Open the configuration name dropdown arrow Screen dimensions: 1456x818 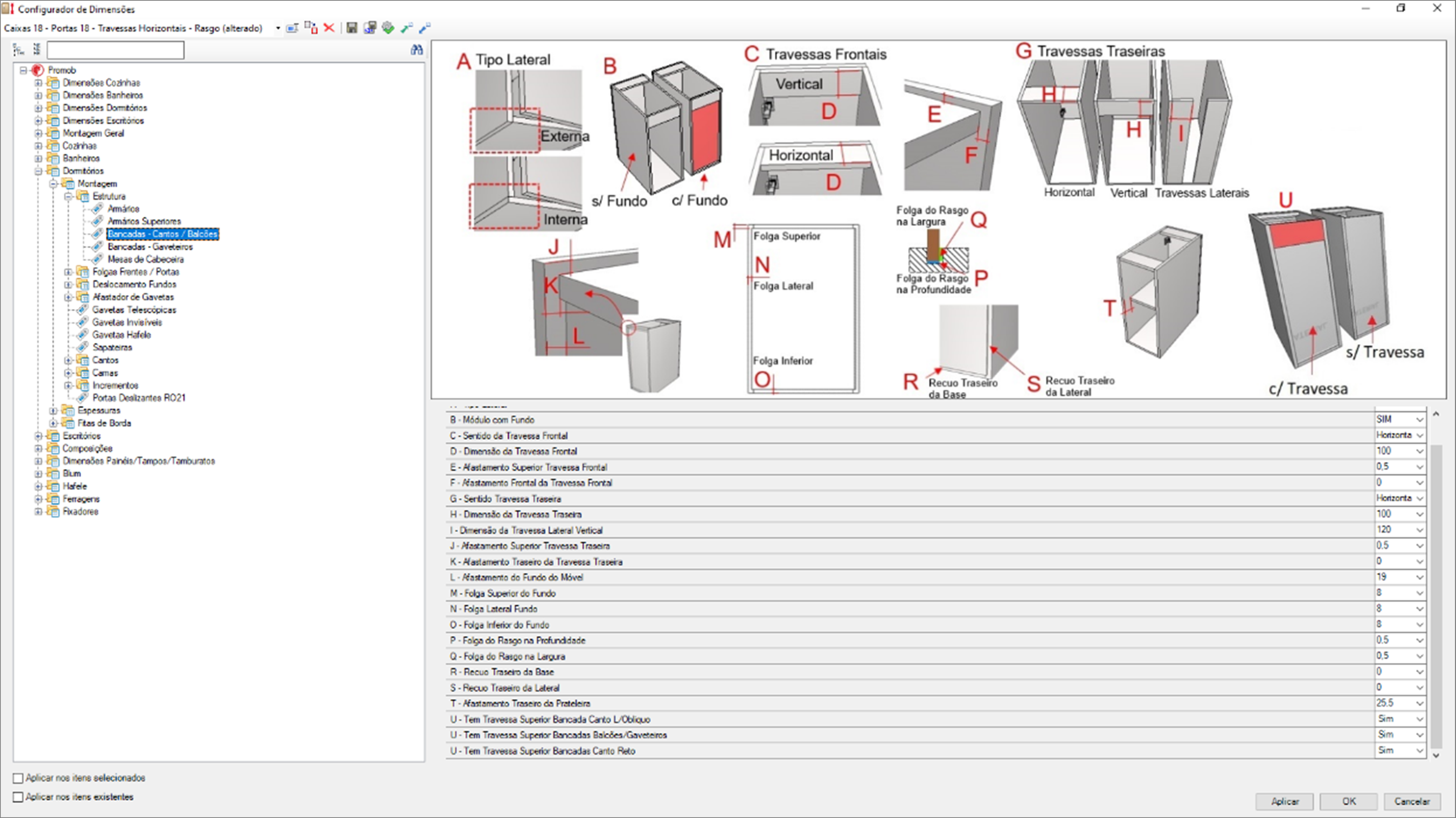point(278,28)
